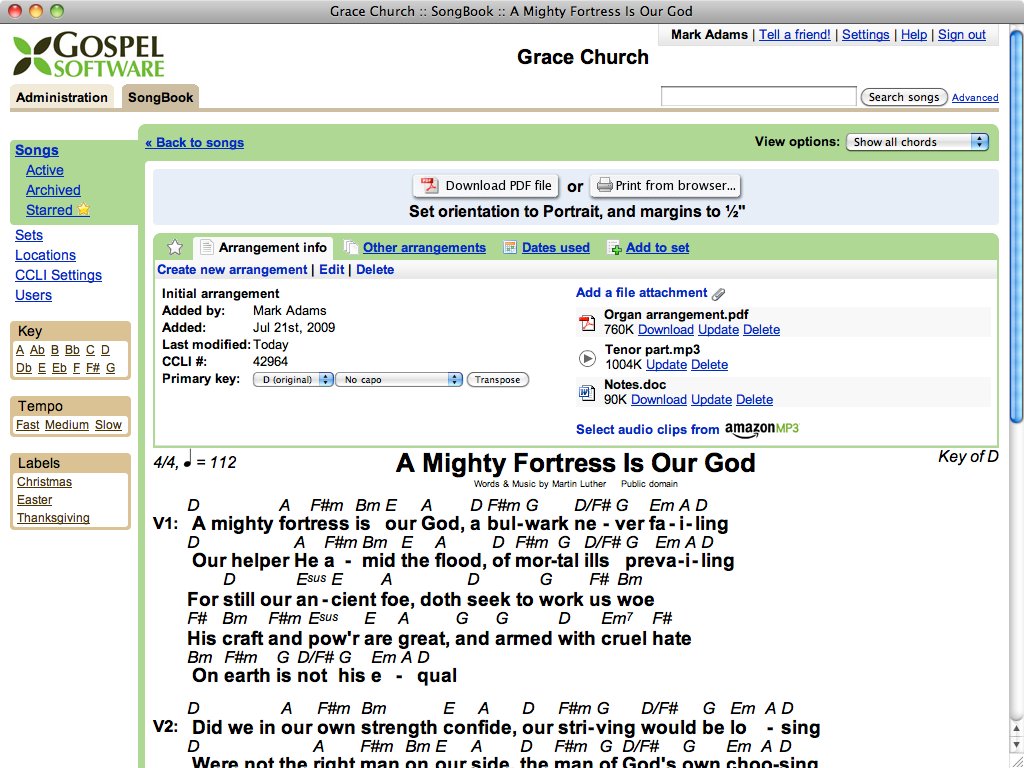1024x768 pixels.
Task: Open CCLI Settings in sidebar
Action: pos(58,275)
